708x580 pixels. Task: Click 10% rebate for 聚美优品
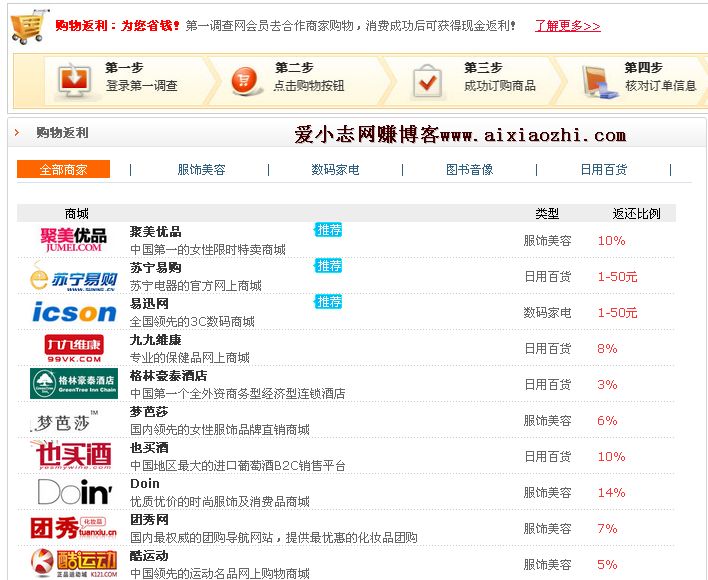(611, 241)
